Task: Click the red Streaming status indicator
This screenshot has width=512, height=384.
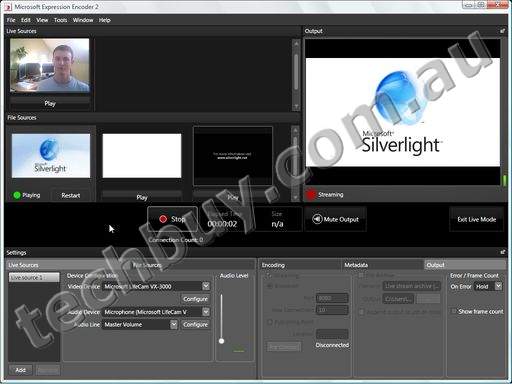Action: 311,194
